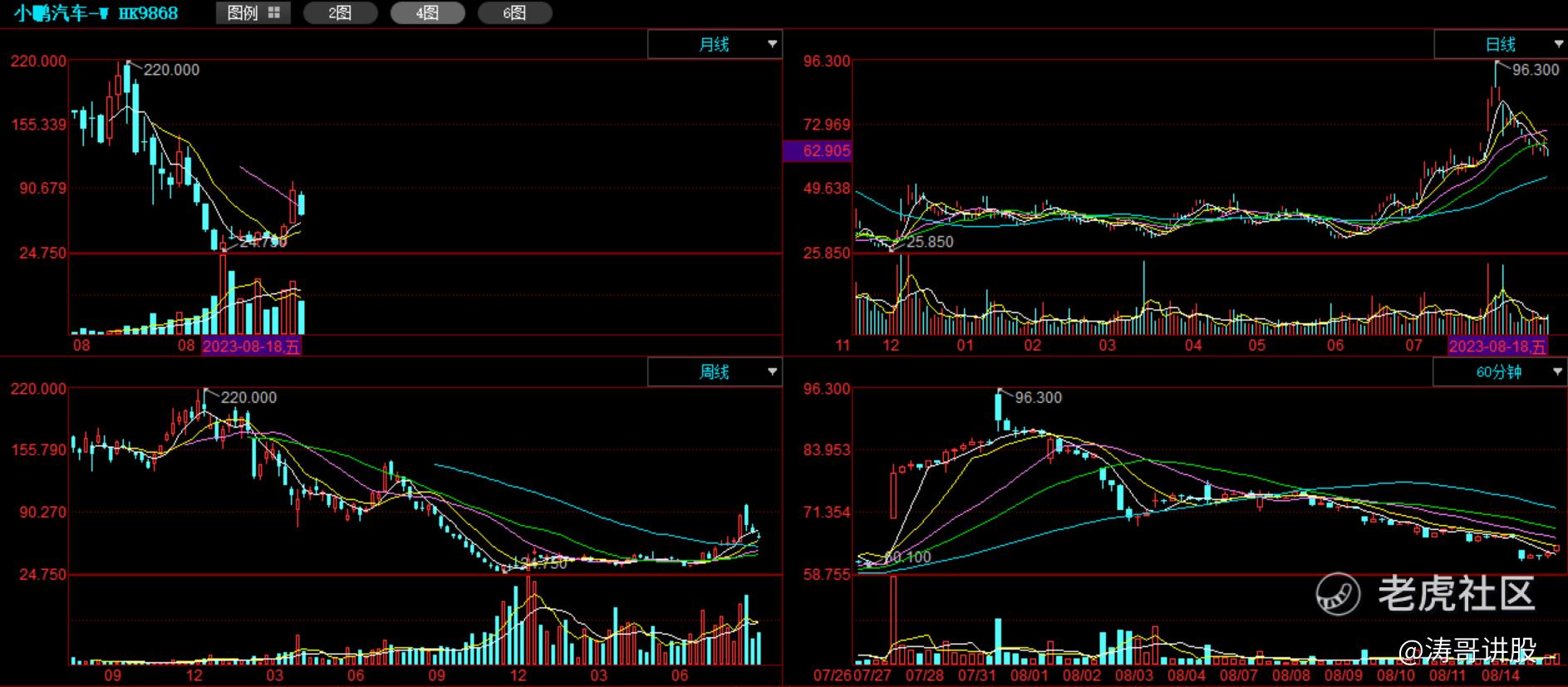This screenshot has height=687, width=1568.
Task: Click the stock code HK9868
Action: (x=148, y=13)
